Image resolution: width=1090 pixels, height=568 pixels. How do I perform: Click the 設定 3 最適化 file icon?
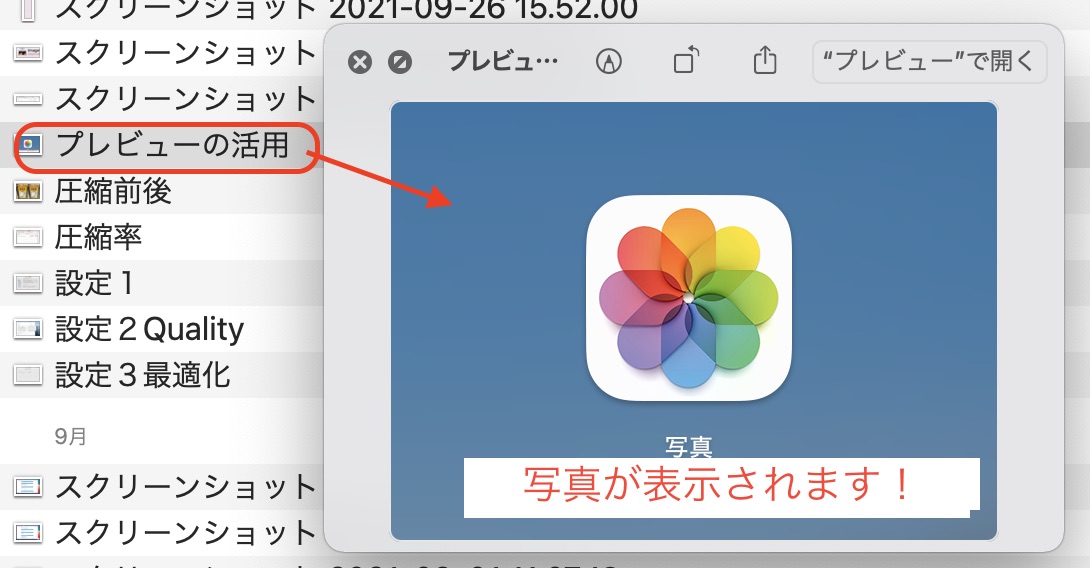tap(28, 375)
